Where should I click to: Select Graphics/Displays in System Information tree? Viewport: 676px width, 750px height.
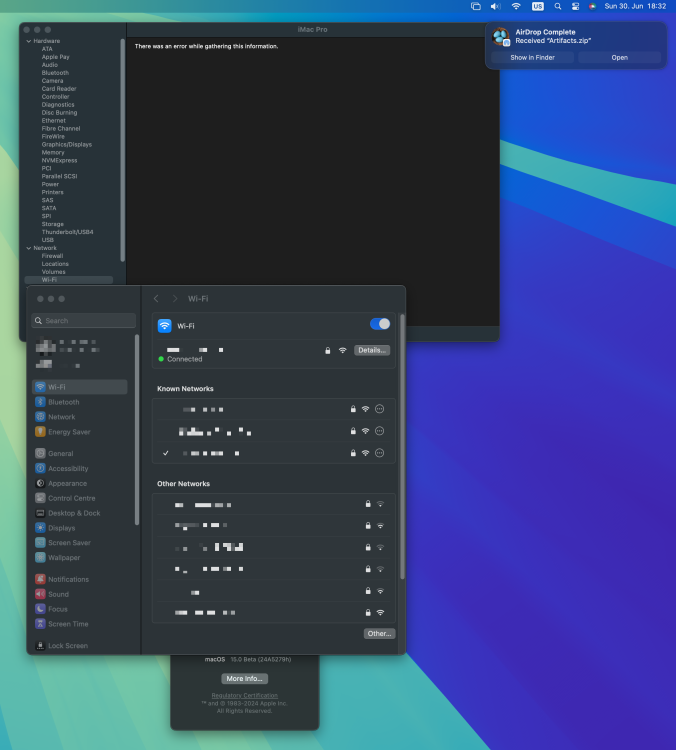point(66,144)
